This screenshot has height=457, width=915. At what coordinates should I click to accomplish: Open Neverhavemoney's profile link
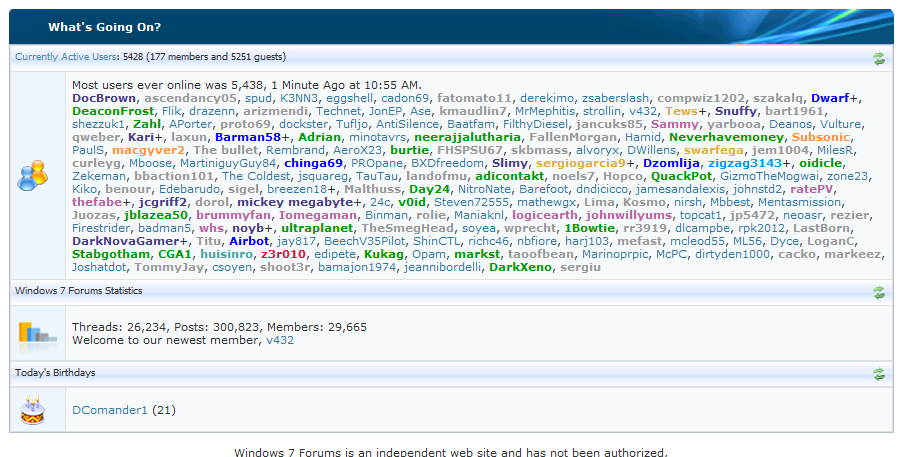coord(726,137)
